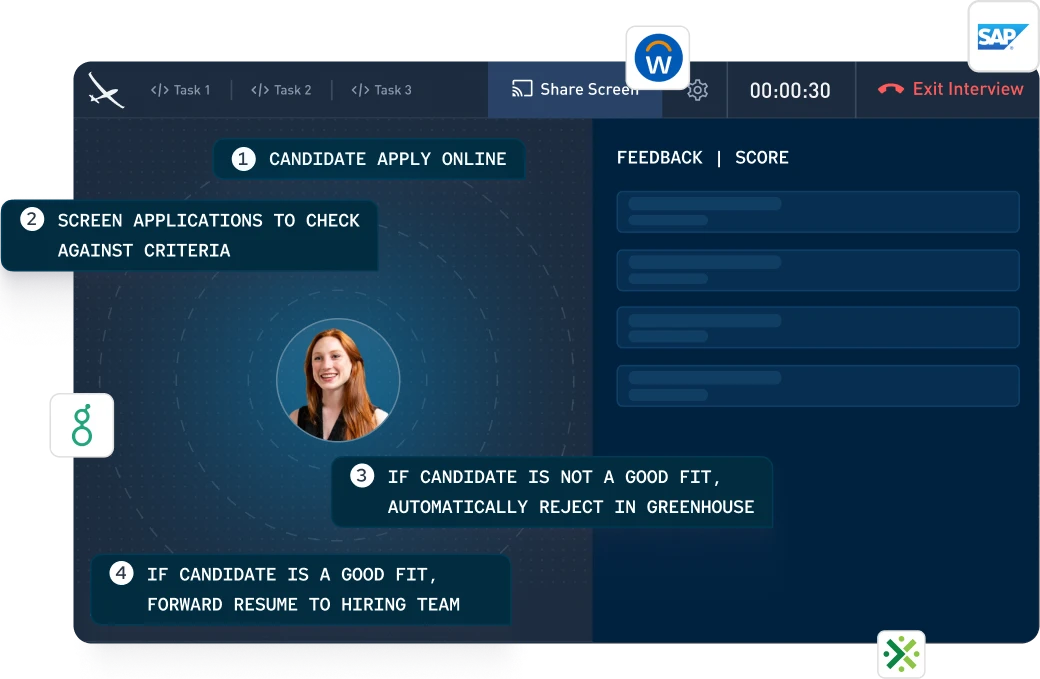1040x679 pixels.
Task: Switch to the Task 1 tab
Action: [181, 90]
